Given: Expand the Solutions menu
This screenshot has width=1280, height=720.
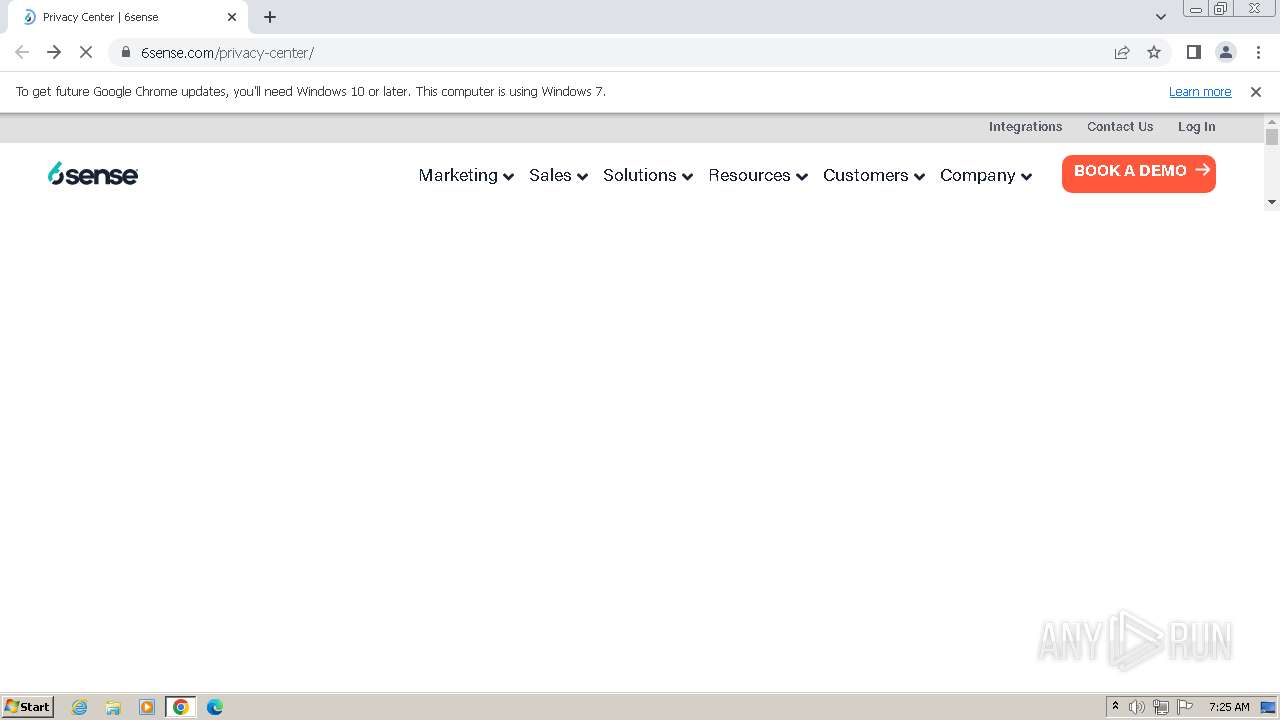Looking at the screenshot, I should (648, 175).
